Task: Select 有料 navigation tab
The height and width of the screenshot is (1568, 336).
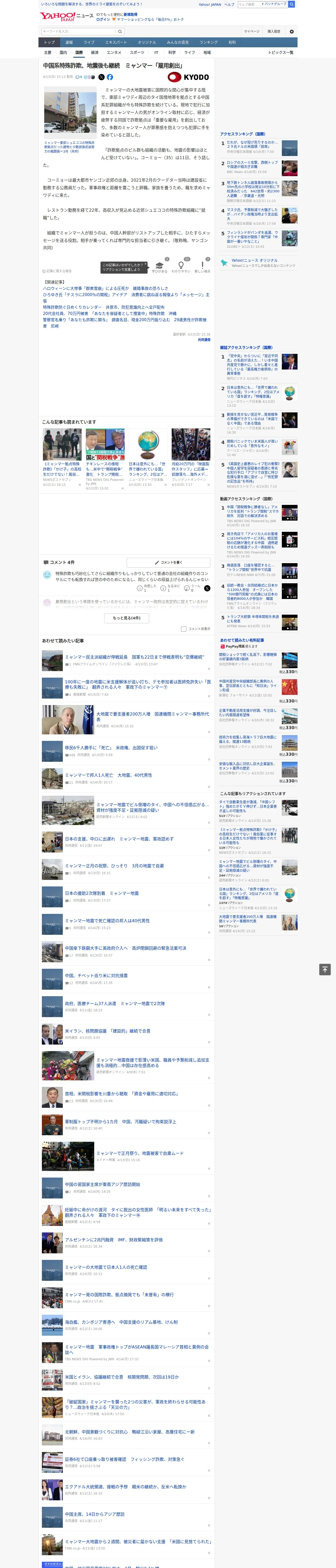Action: pyautogui.click(x=232, y=43)
